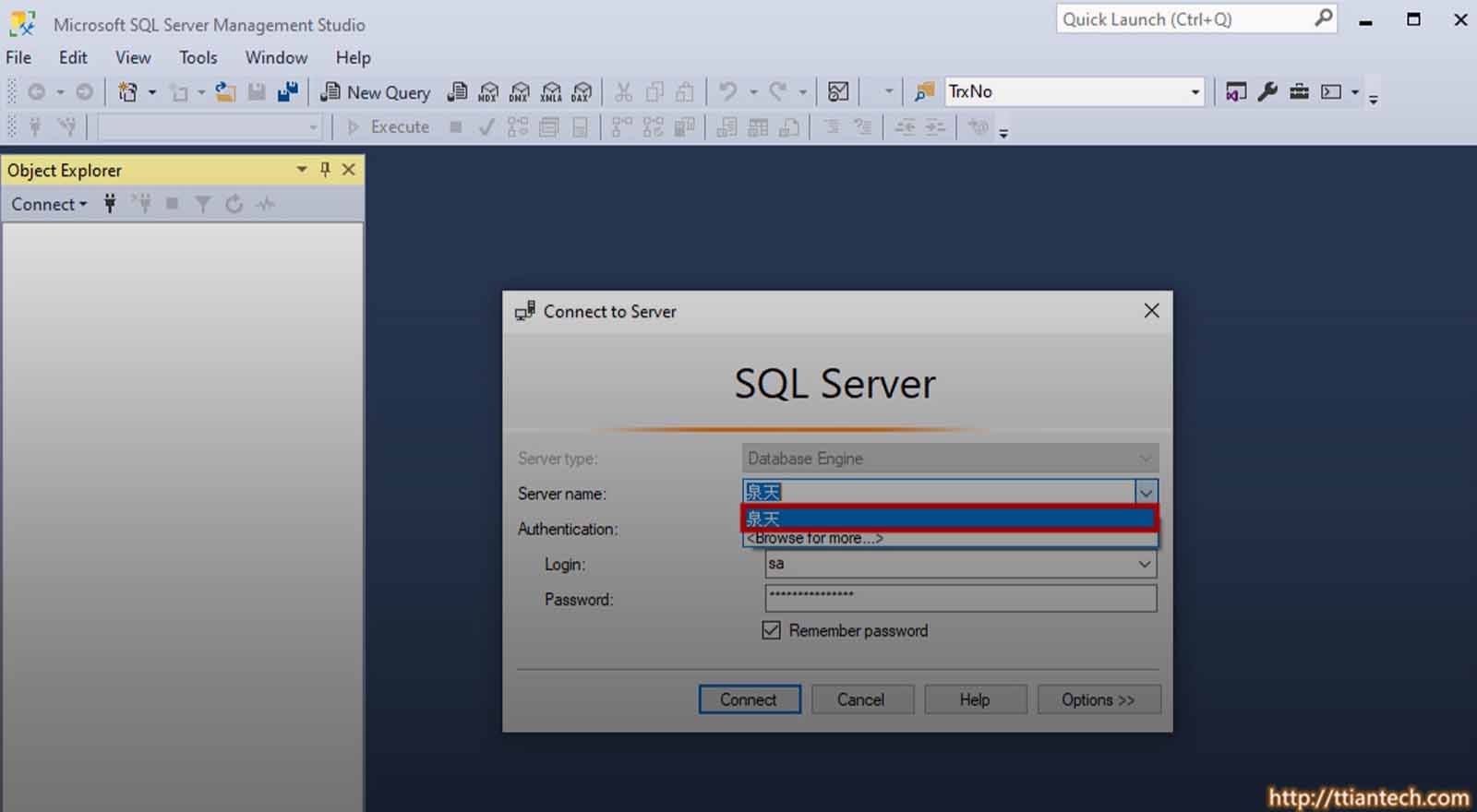Click the wrench Properties icon
Image resolution: width=1477 pixels, height=812 pixels.
pyautogui.click(x=1267, y=91)
